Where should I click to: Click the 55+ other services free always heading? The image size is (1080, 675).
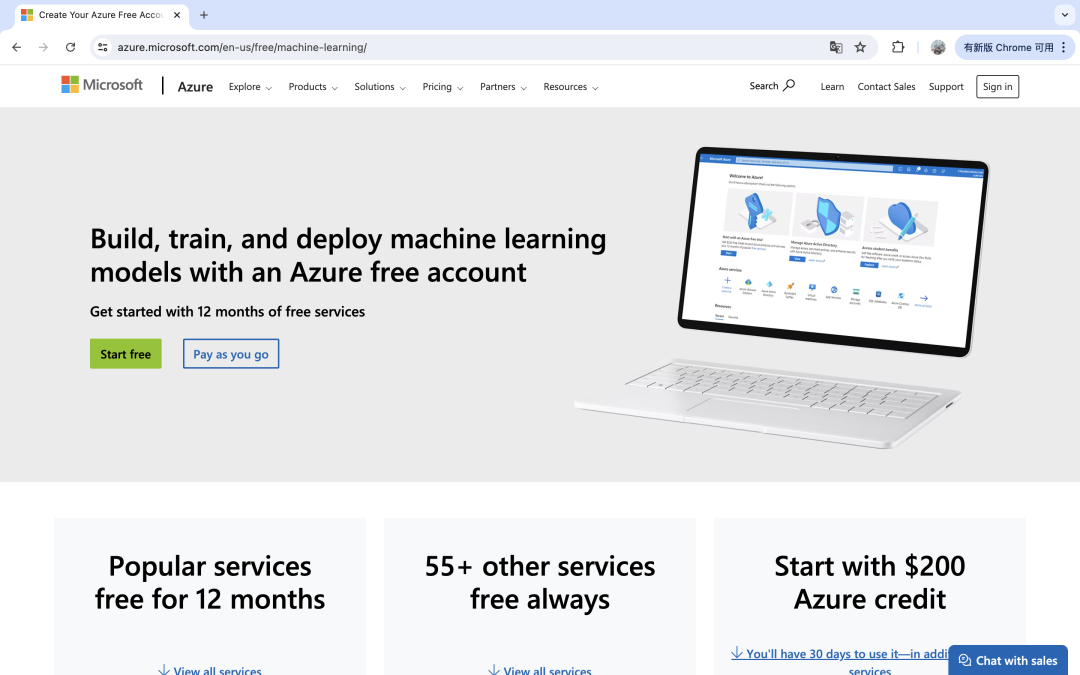click(540, 583)
